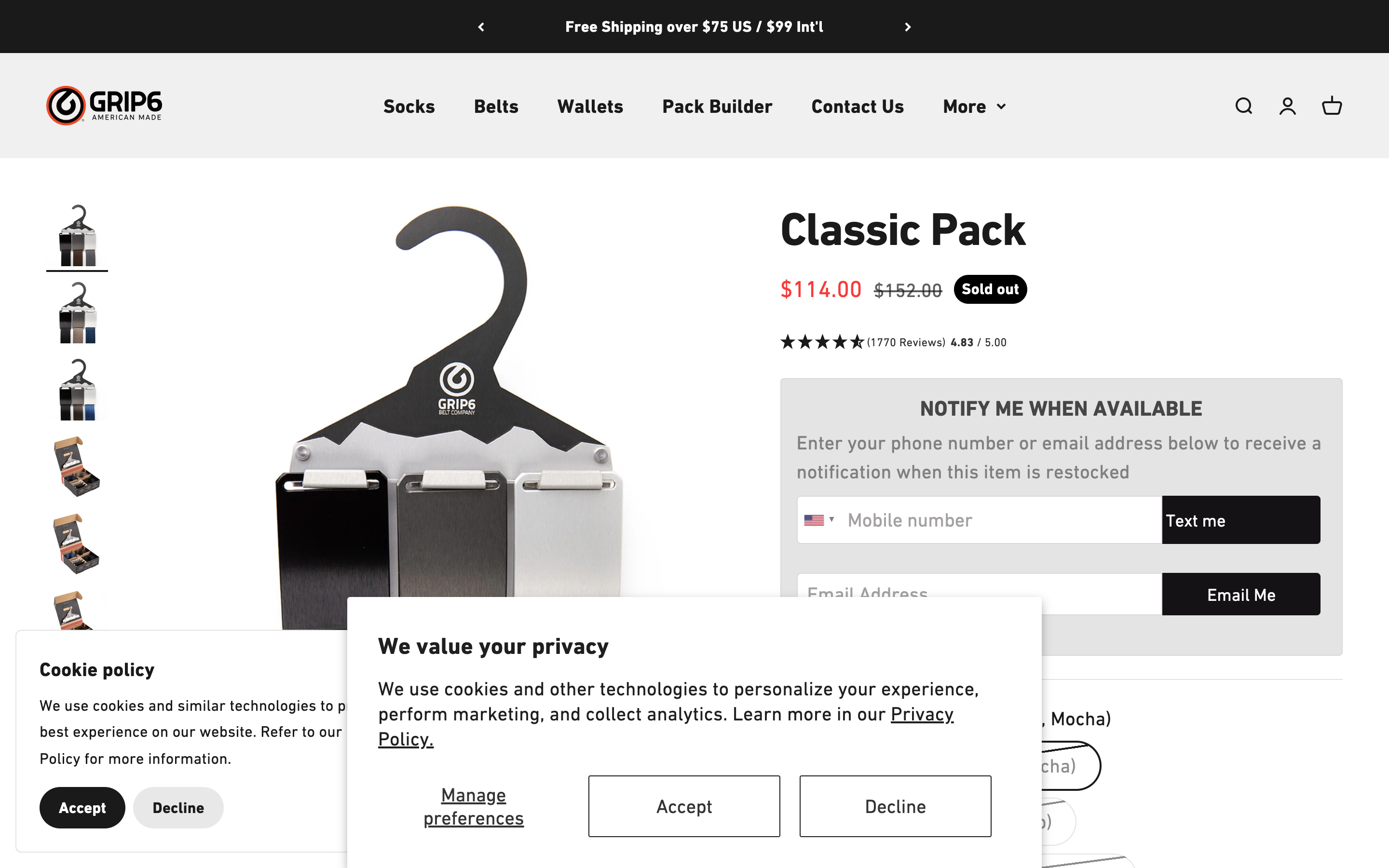Select the second product thumbnail image

(78, 313)
